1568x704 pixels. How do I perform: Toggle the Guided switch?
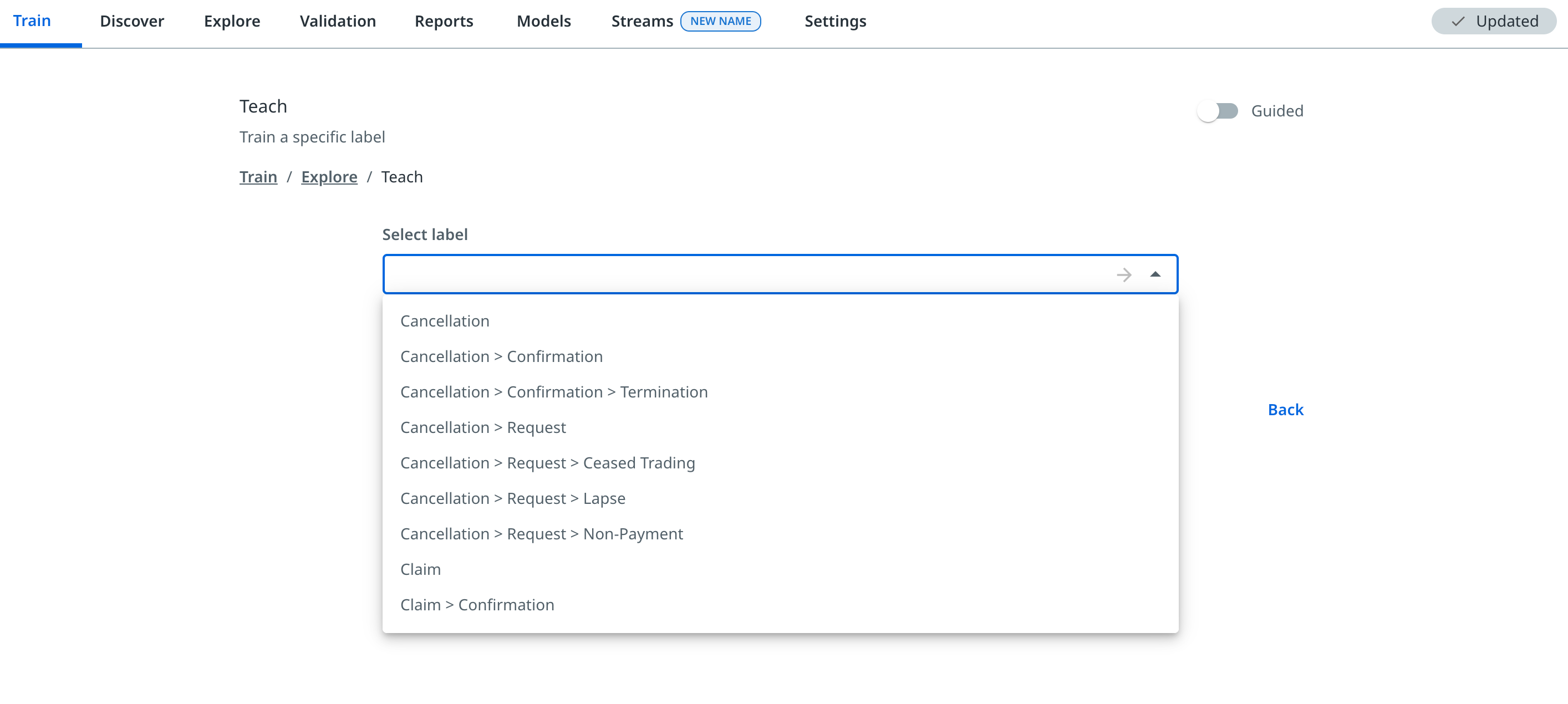point(1217,111)
